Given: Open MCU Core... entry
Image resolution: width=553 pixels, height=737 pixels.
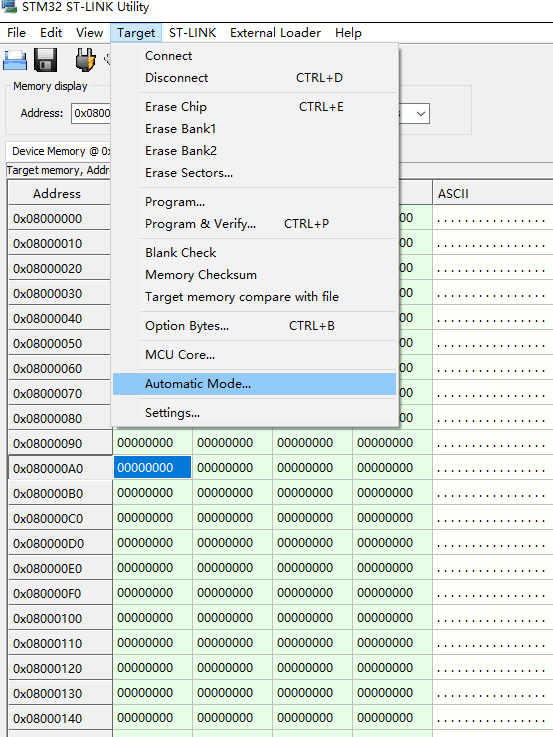Looking at the screenshot, I should (x=255, y=355).
